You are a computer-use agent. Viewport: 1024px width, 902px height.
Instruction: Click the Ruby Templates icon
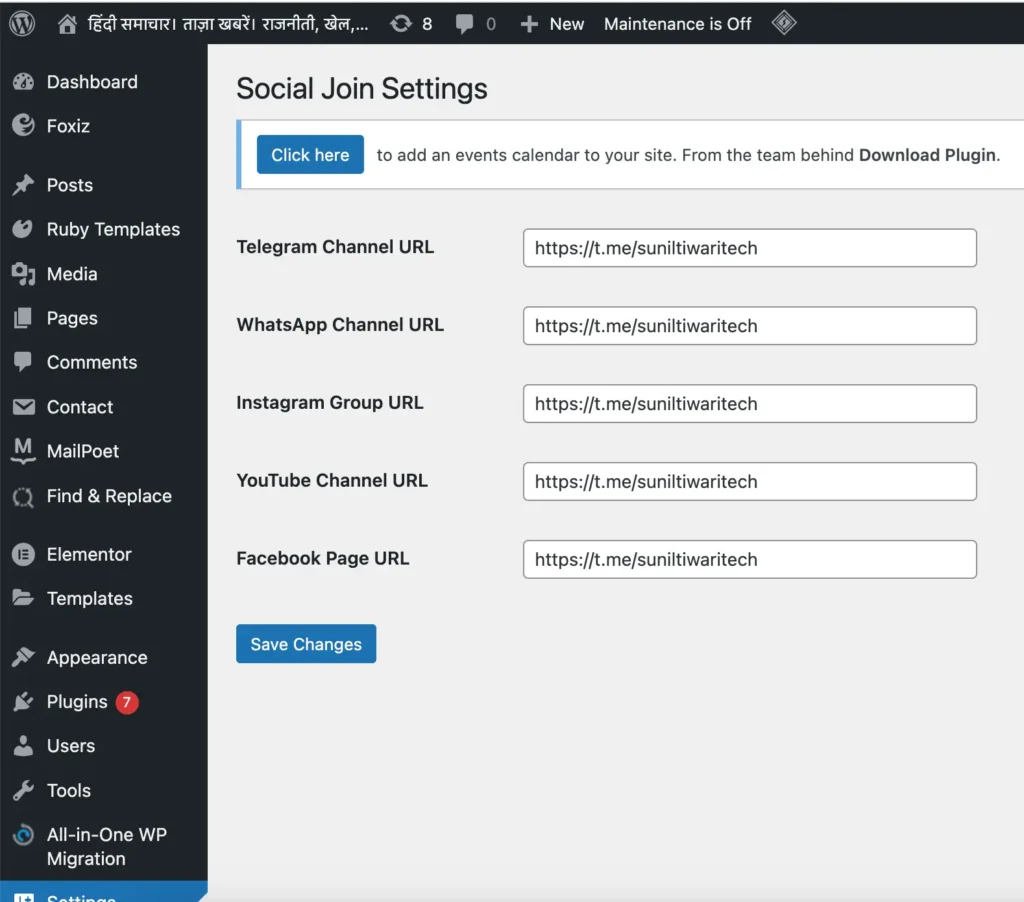point(23,229)
